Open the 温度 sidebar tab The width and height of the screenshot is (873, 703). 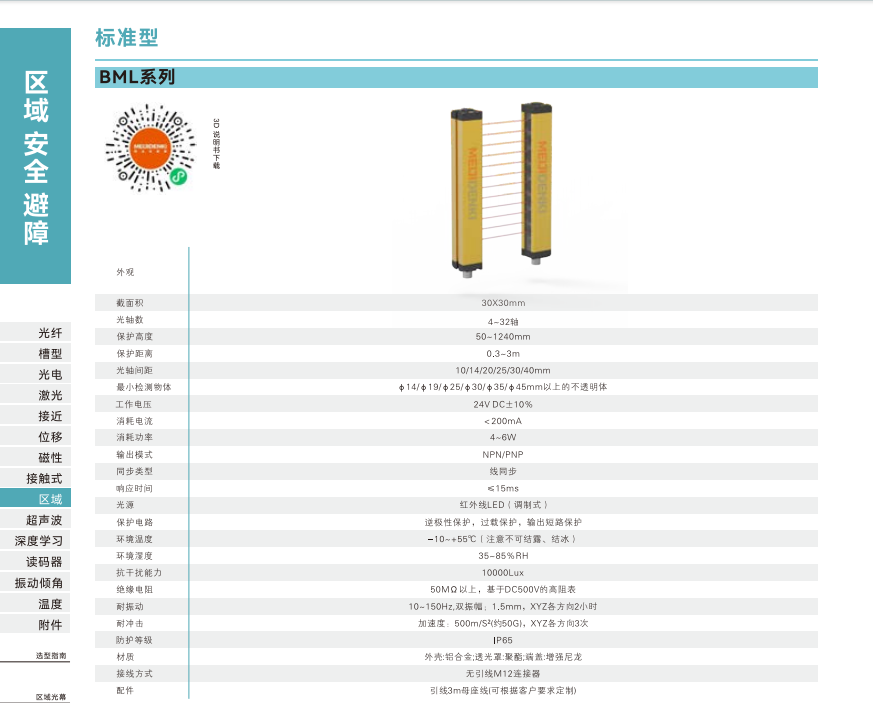coord(49,604)
